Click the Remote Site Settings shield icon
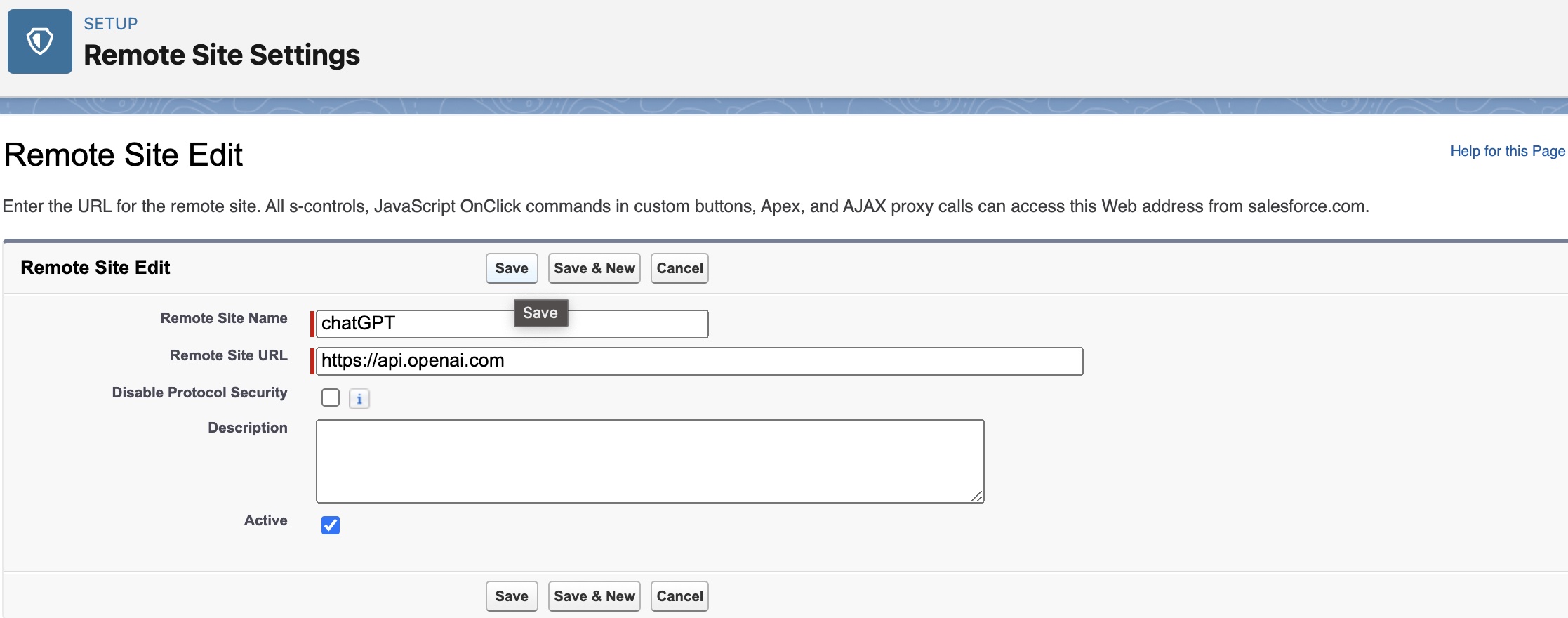This screenshot has width=1568, height=618. [40, 41]
